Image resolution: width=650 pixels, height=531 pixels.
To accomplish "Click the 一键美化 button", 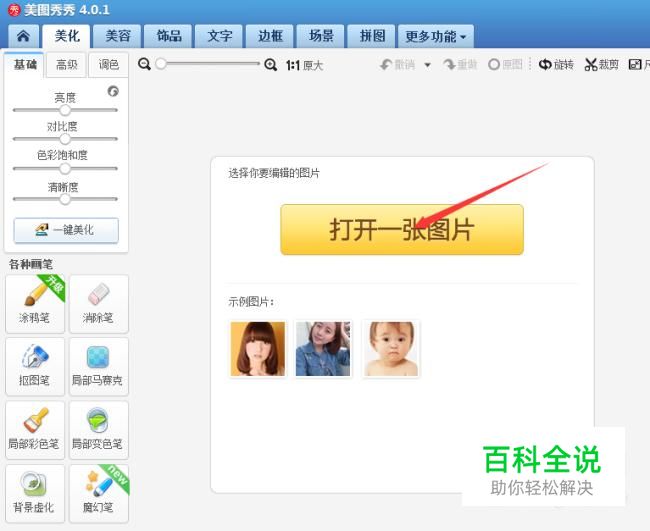I will (66, 230).
